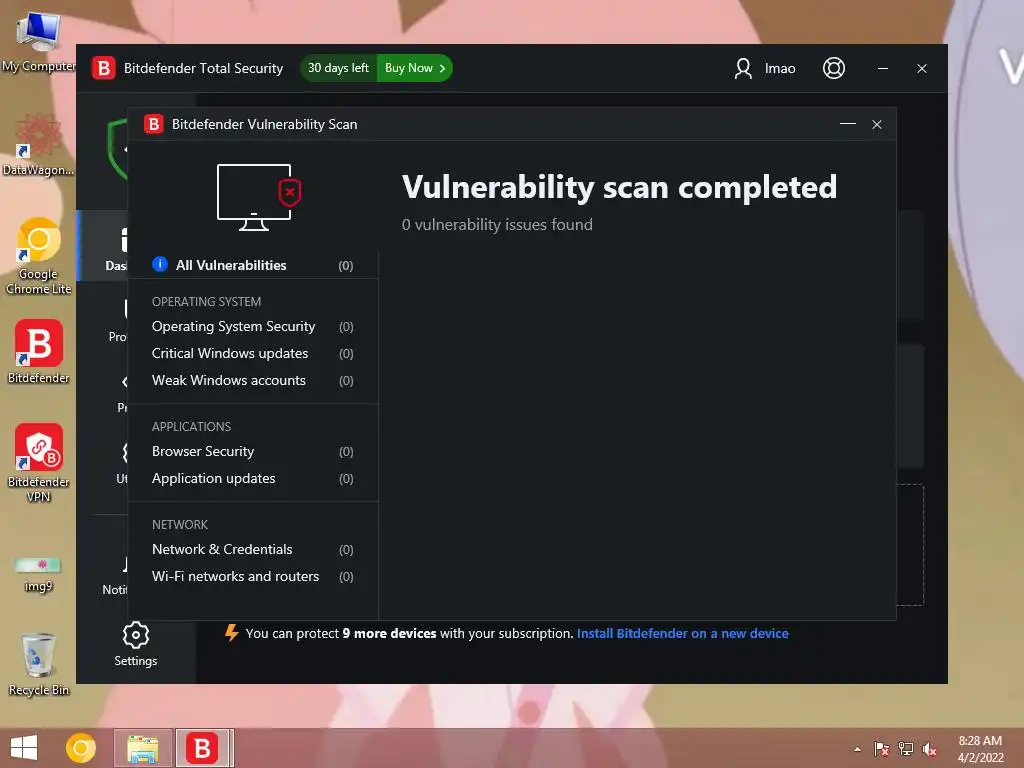Click the OPERATING SYSTEM section header
The image size is (1024, 768).
tap(206, 302)
